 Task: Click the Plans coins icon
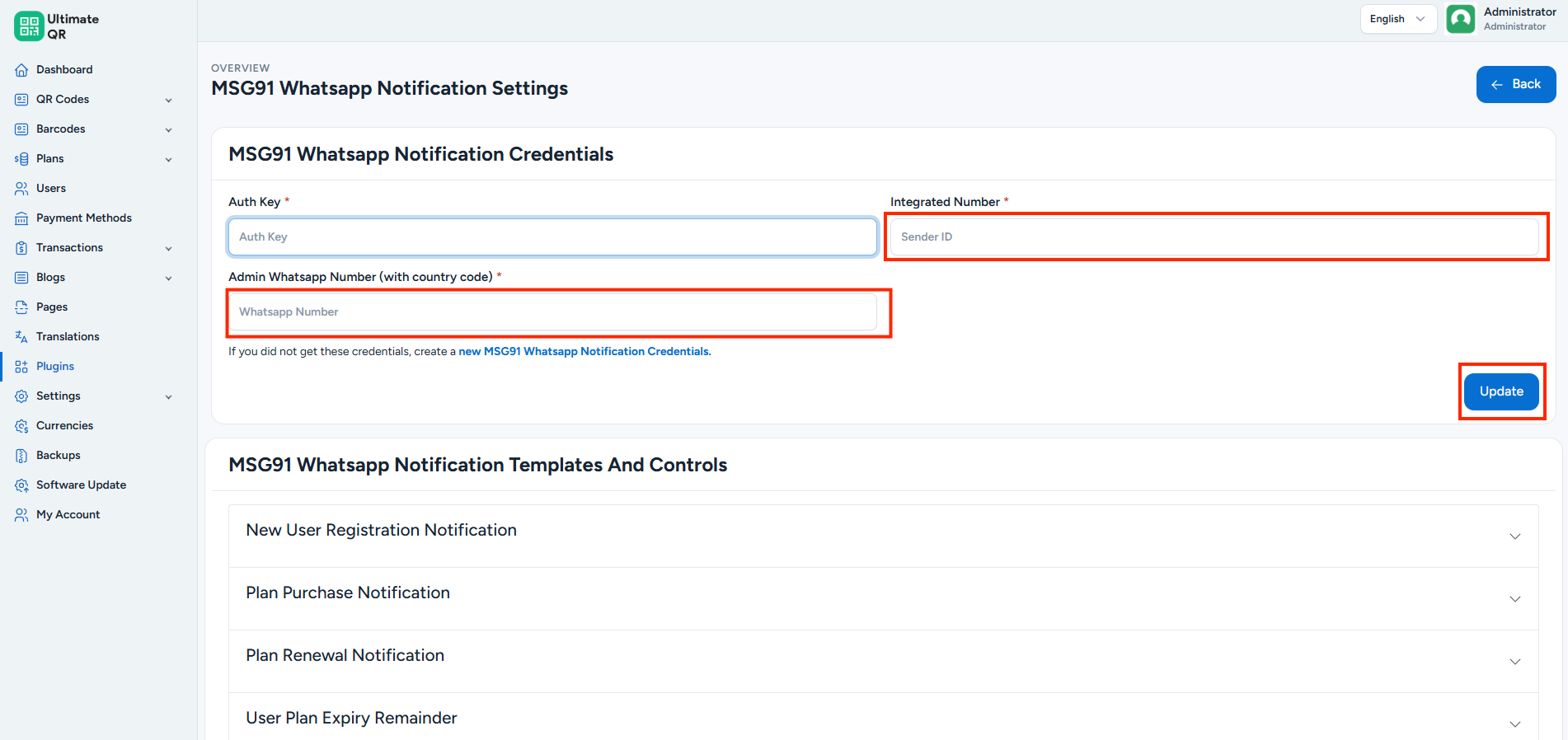point(21,159)
